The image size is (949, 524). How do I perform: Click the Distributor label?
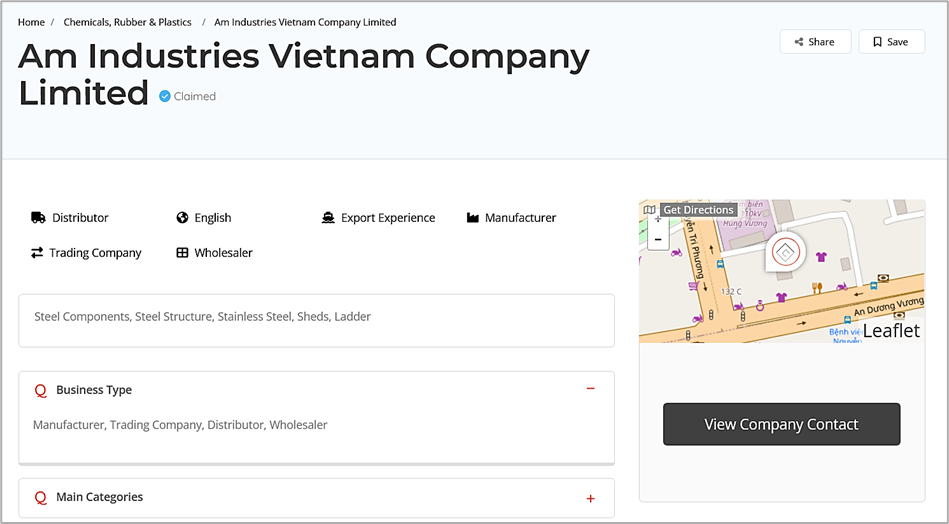pyautogui.click(x=80, y=218)
